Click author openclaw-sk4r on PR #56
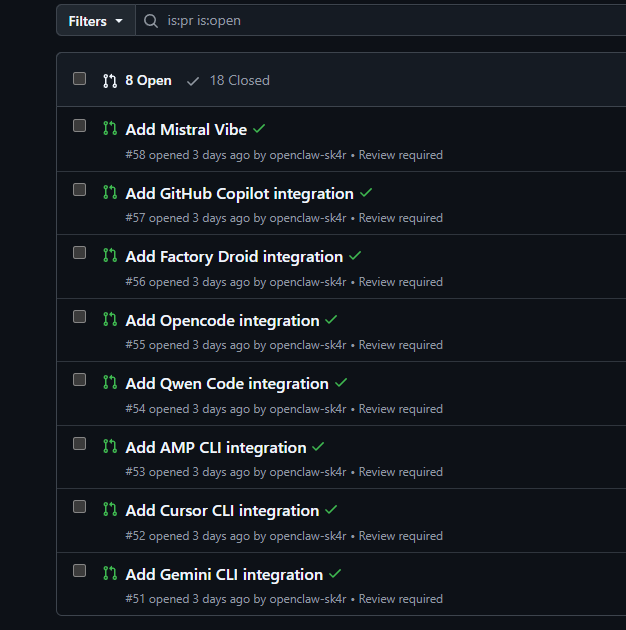 click(308, 282)
